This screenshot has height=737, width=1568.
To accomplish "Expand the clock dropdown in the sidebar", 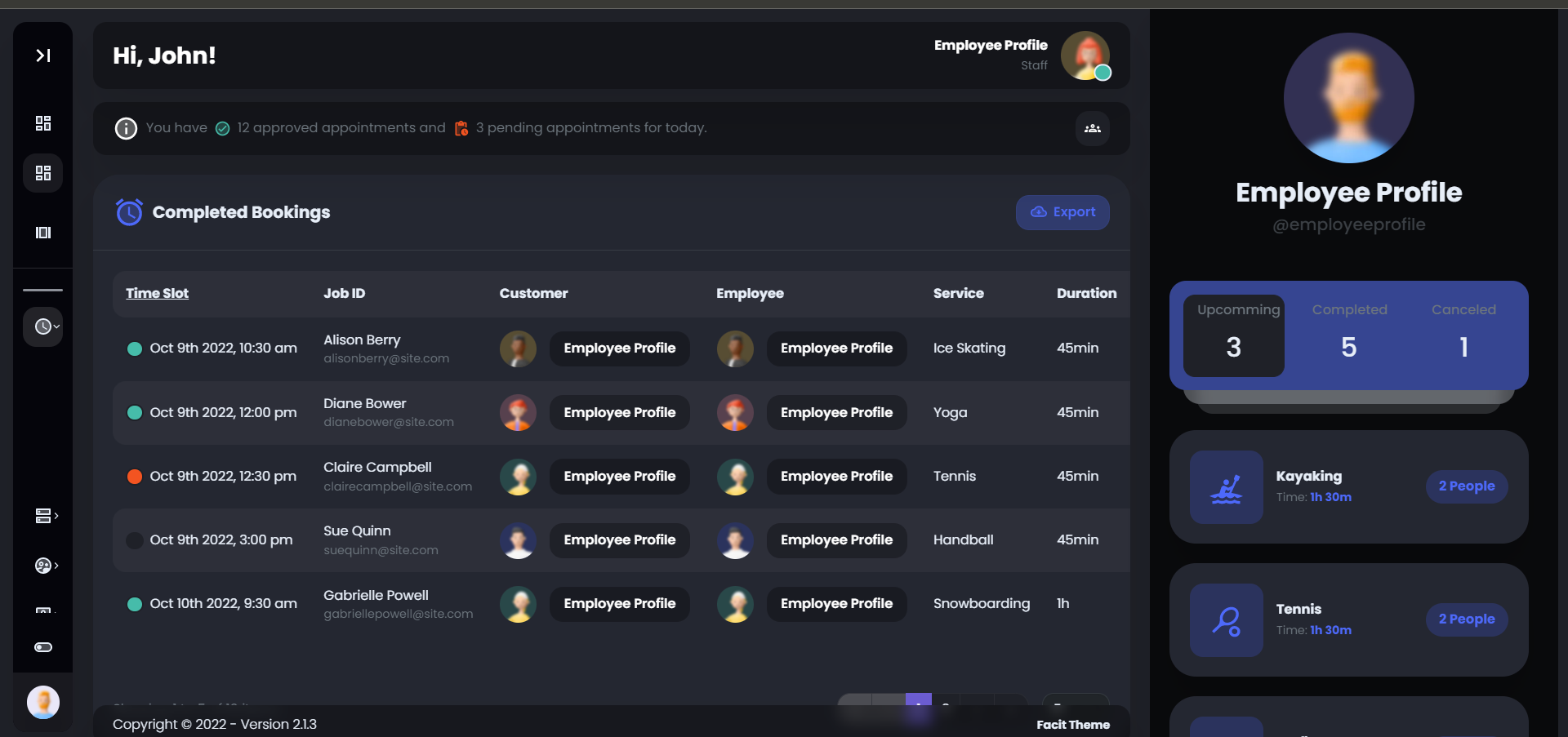I will [43, 326].
